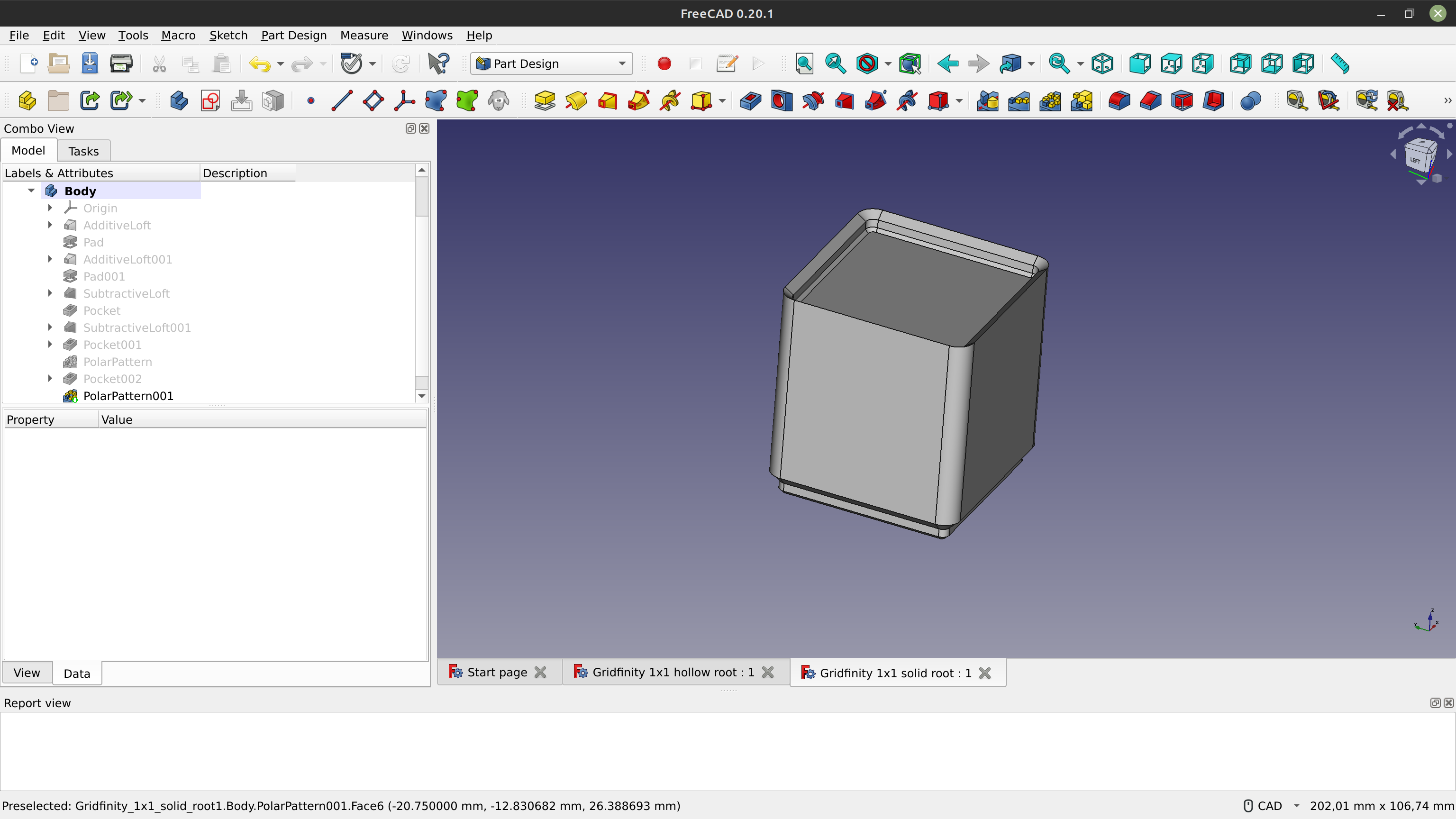This screenshot has width=1456, height=819.
Task: Select the Pad tool
Action: 545,100
